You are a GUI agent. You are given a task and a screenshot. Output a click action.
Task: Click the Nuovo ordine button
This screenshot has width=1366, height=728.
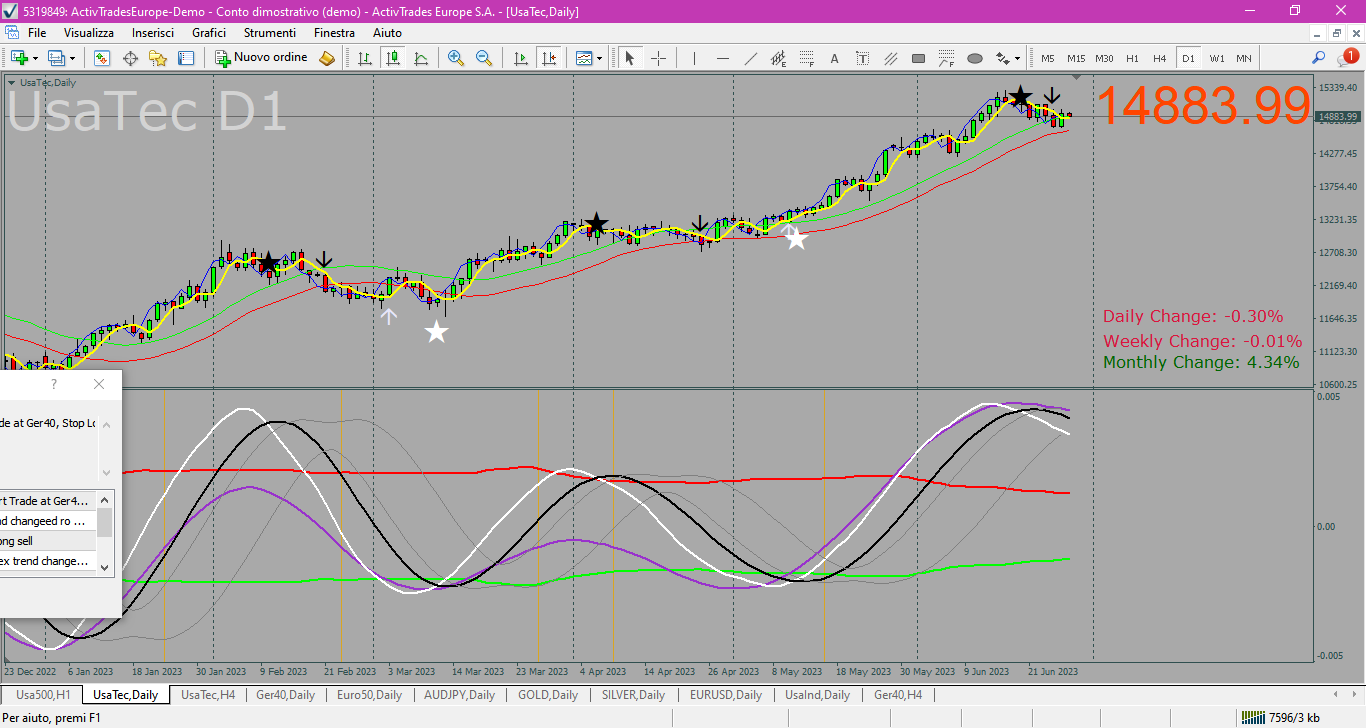[x=261, y=58]
